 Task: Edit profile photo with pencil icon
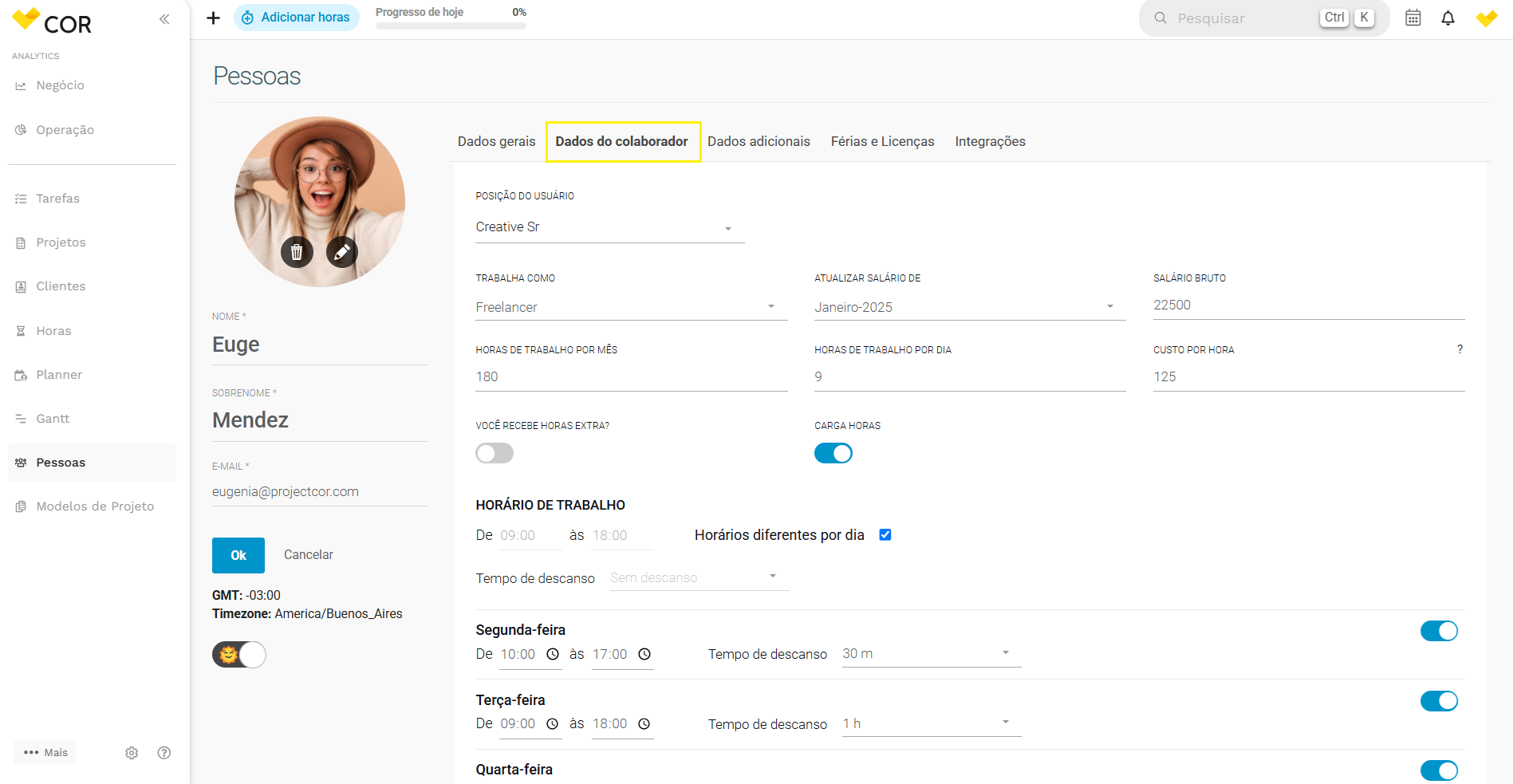click(x=342, y=252)
